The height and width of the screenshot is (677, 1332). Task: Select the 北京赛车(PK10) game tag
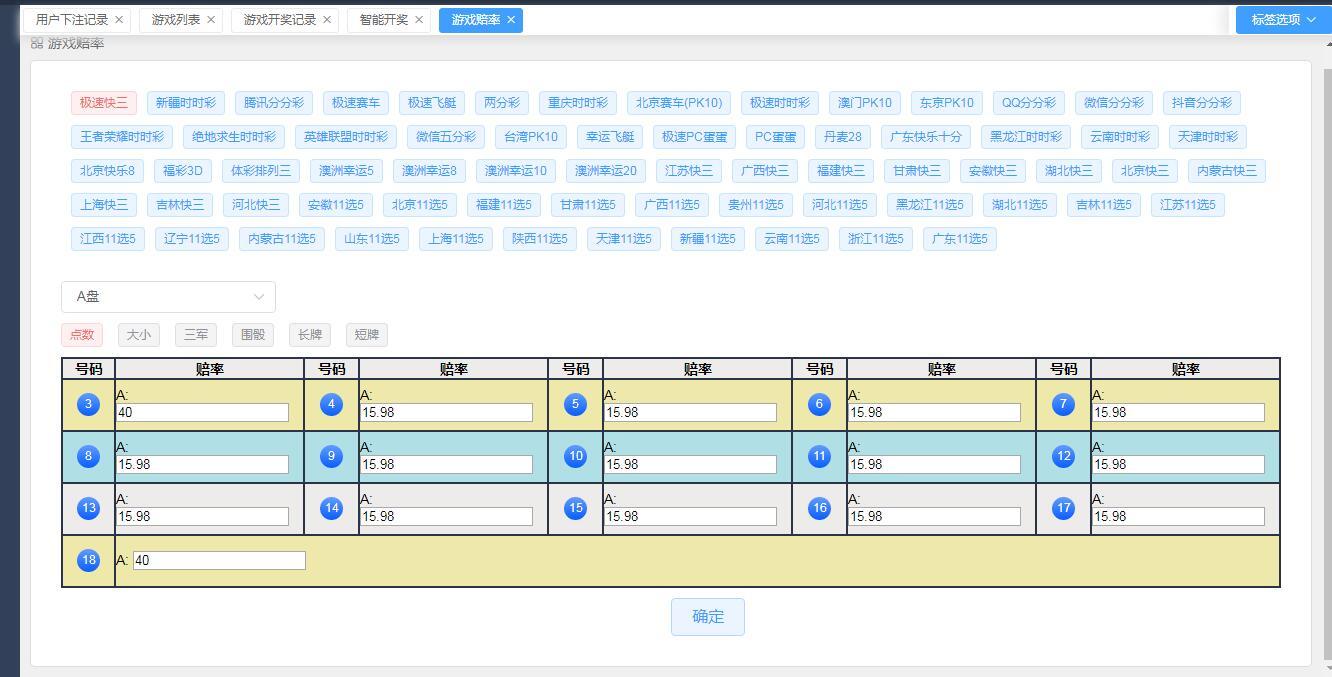[679, 103]
